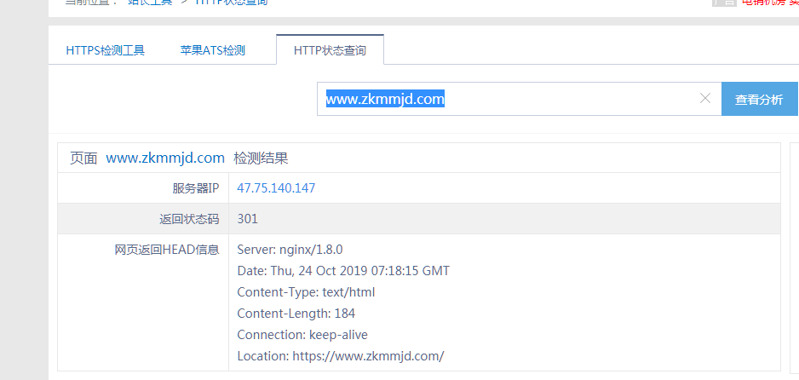Click the Location: https://www.zkmmjd.com/ line
This screenshot has height=380, width=799.
click(x=340, y=356)
